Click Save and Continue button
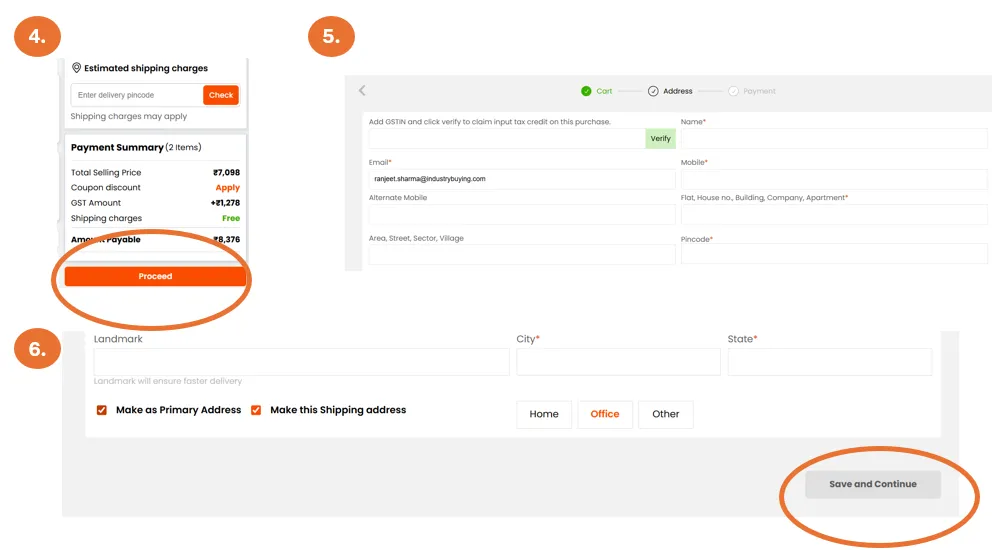The image size is (992, 550). pos(873,484)
